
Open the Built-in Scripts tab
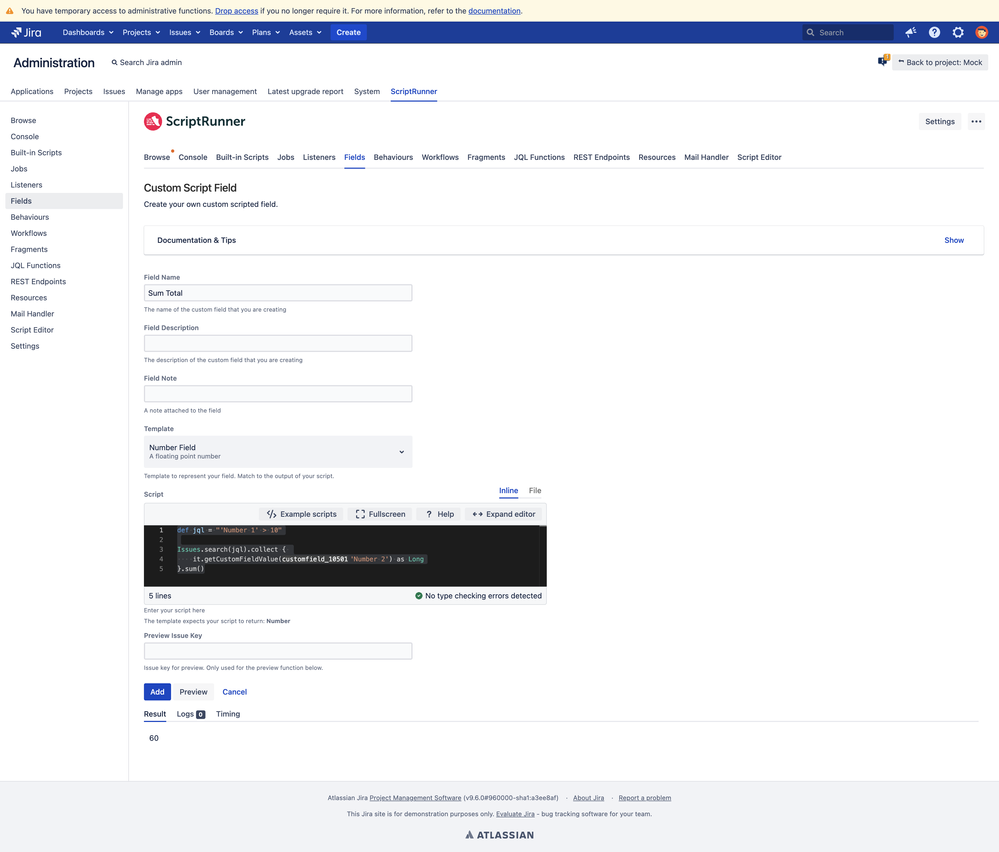tap(242, 157)
